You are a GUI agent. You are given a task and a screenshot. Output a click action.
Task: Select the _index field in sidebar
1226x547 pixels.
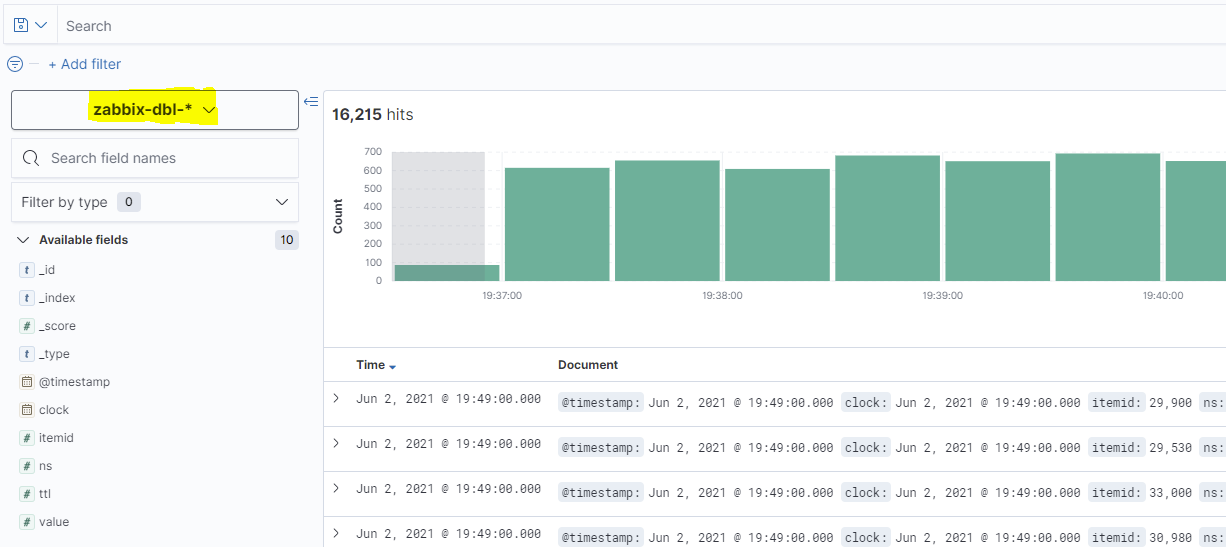(57, 298)
